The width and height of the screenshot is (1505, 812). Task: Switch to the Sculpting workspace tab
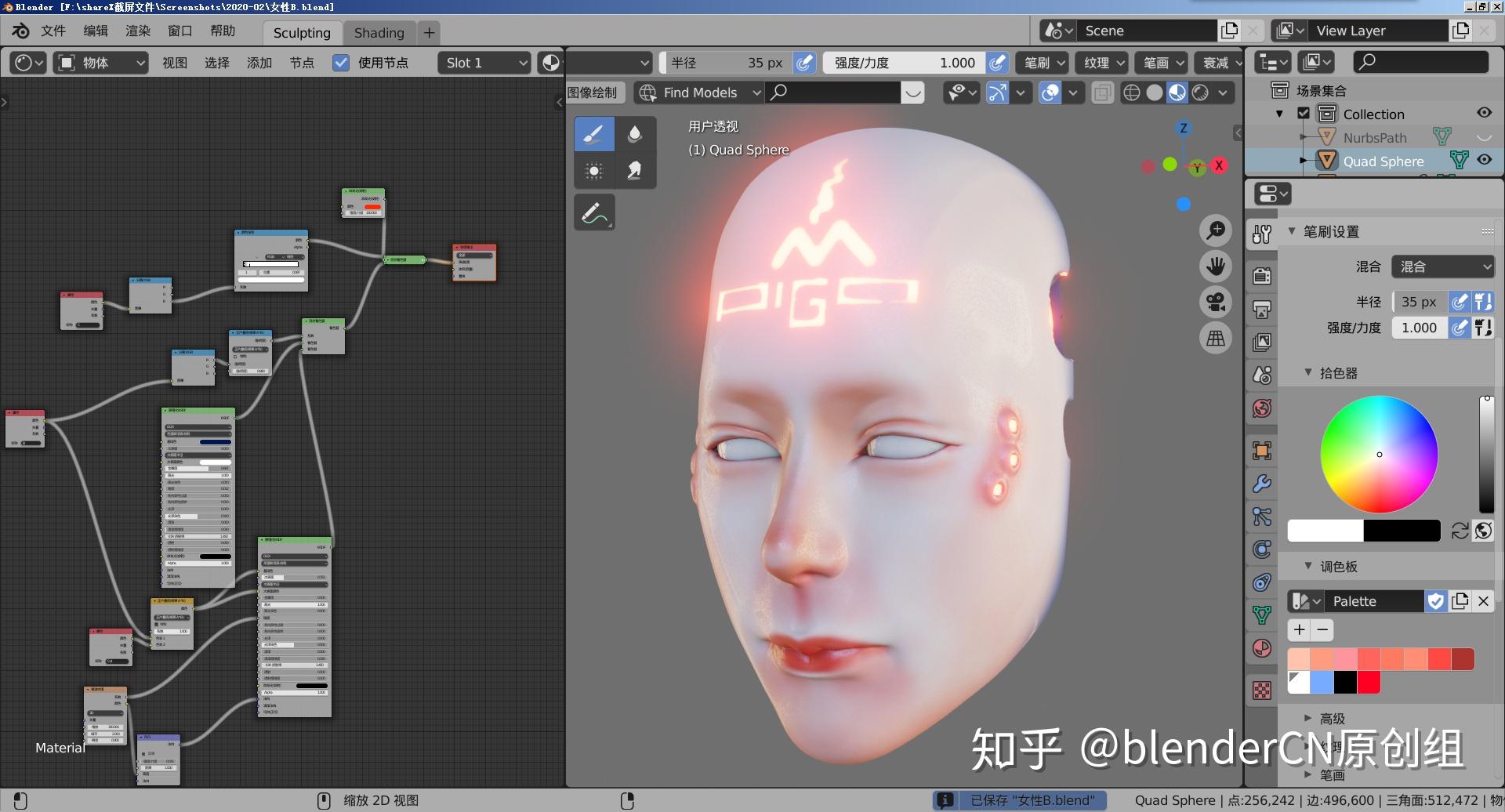coord(301,33)
